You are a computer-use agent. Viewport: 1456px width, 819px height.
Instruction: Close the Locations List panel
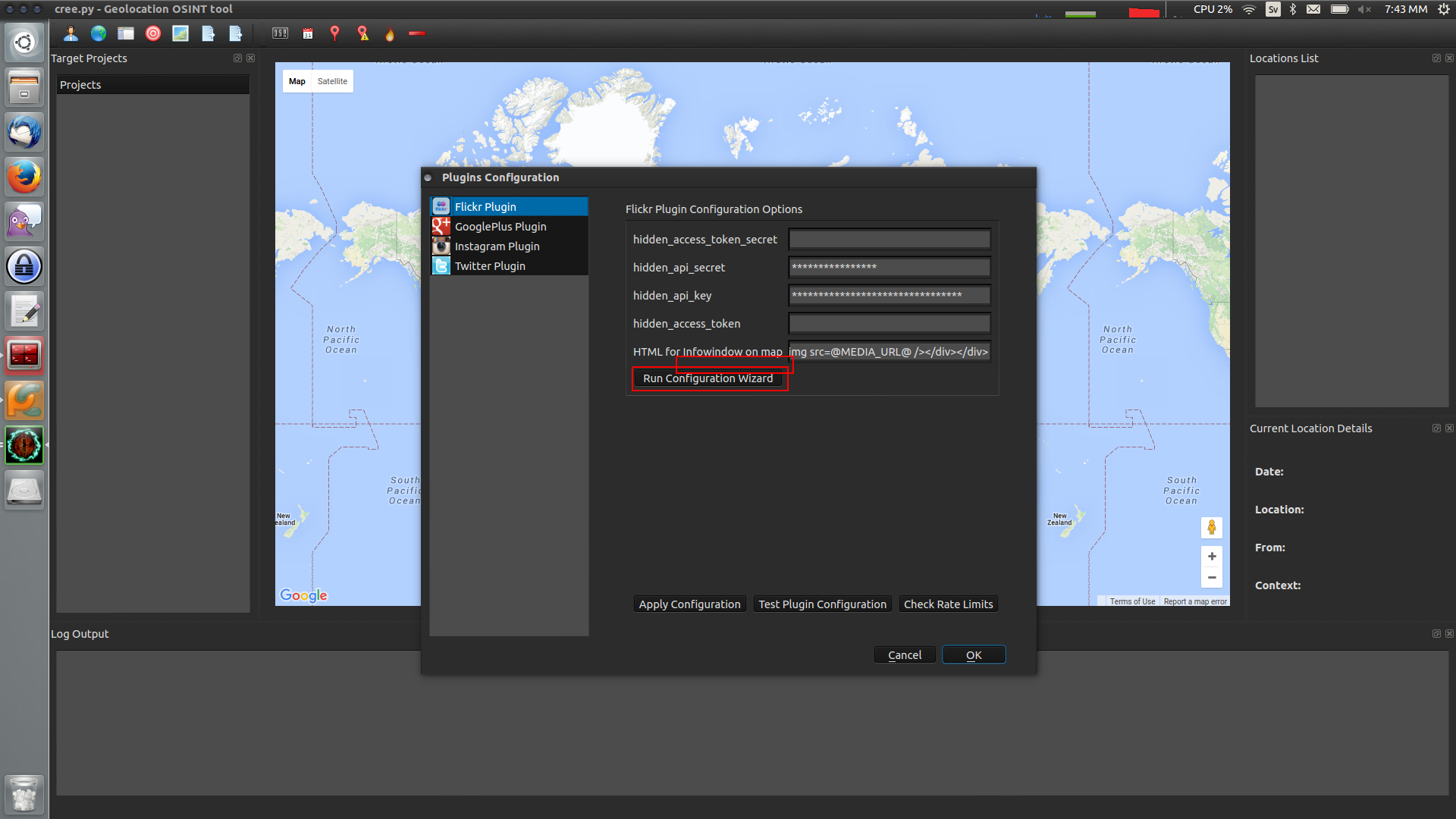pos(1450,58)
